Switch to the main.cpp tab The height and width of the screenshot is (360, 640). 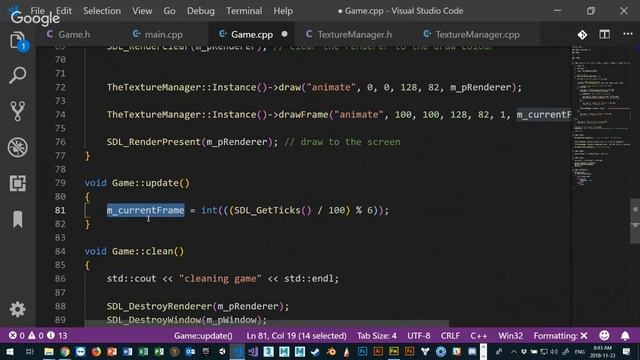163,34
